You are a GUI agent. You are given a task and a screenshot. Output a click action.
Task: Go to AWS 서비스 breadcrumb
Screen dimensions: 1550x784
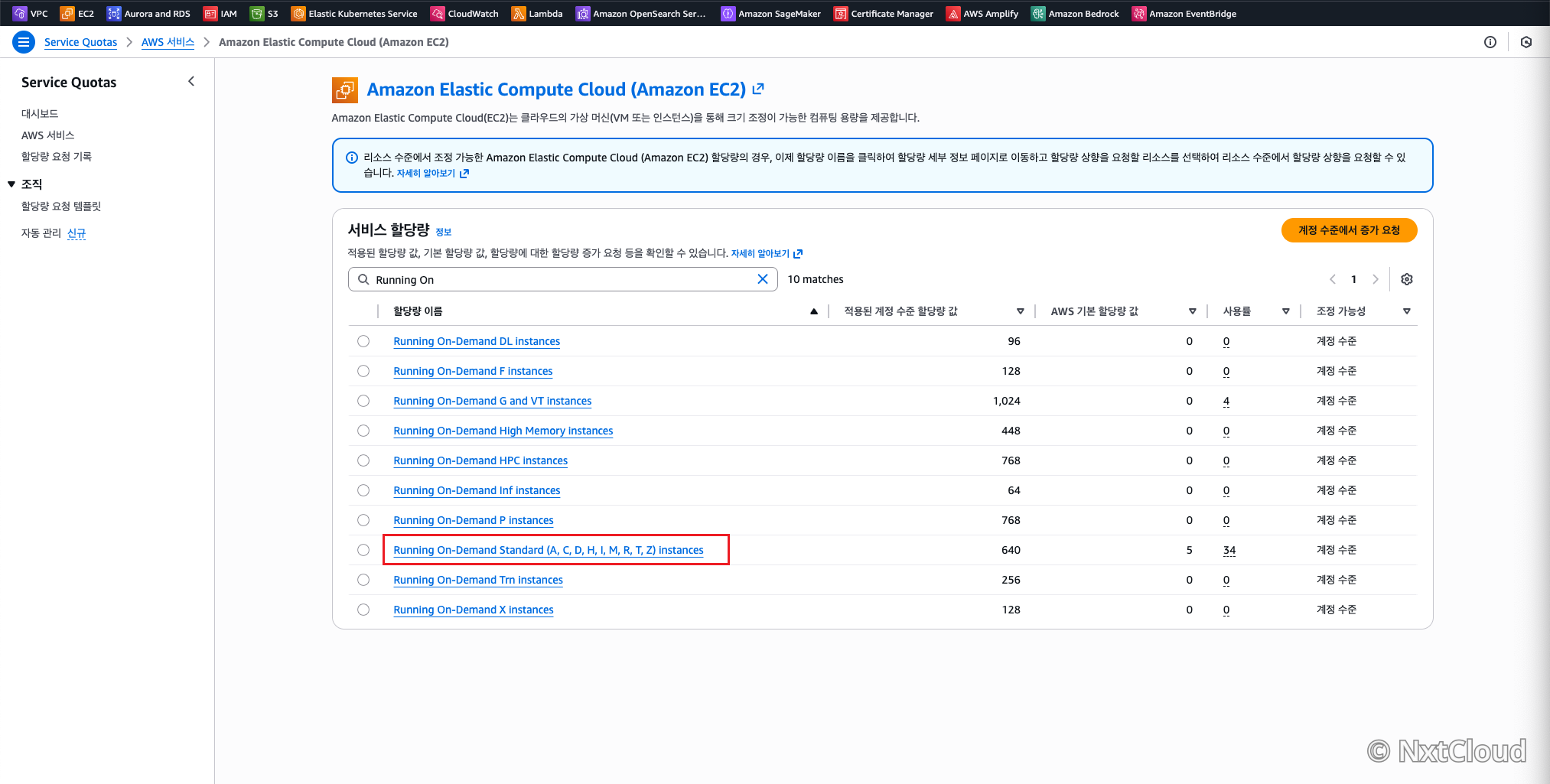168,42
